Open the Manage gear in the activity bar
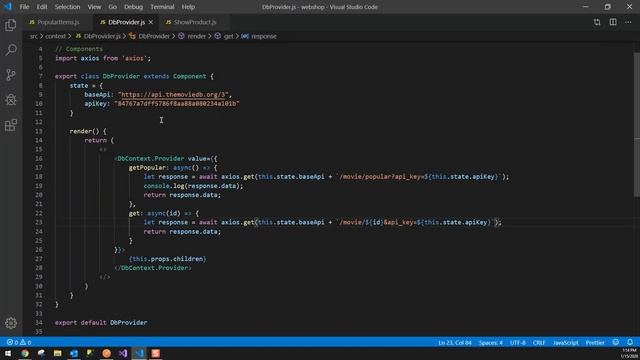 click(x=11, y=323)
